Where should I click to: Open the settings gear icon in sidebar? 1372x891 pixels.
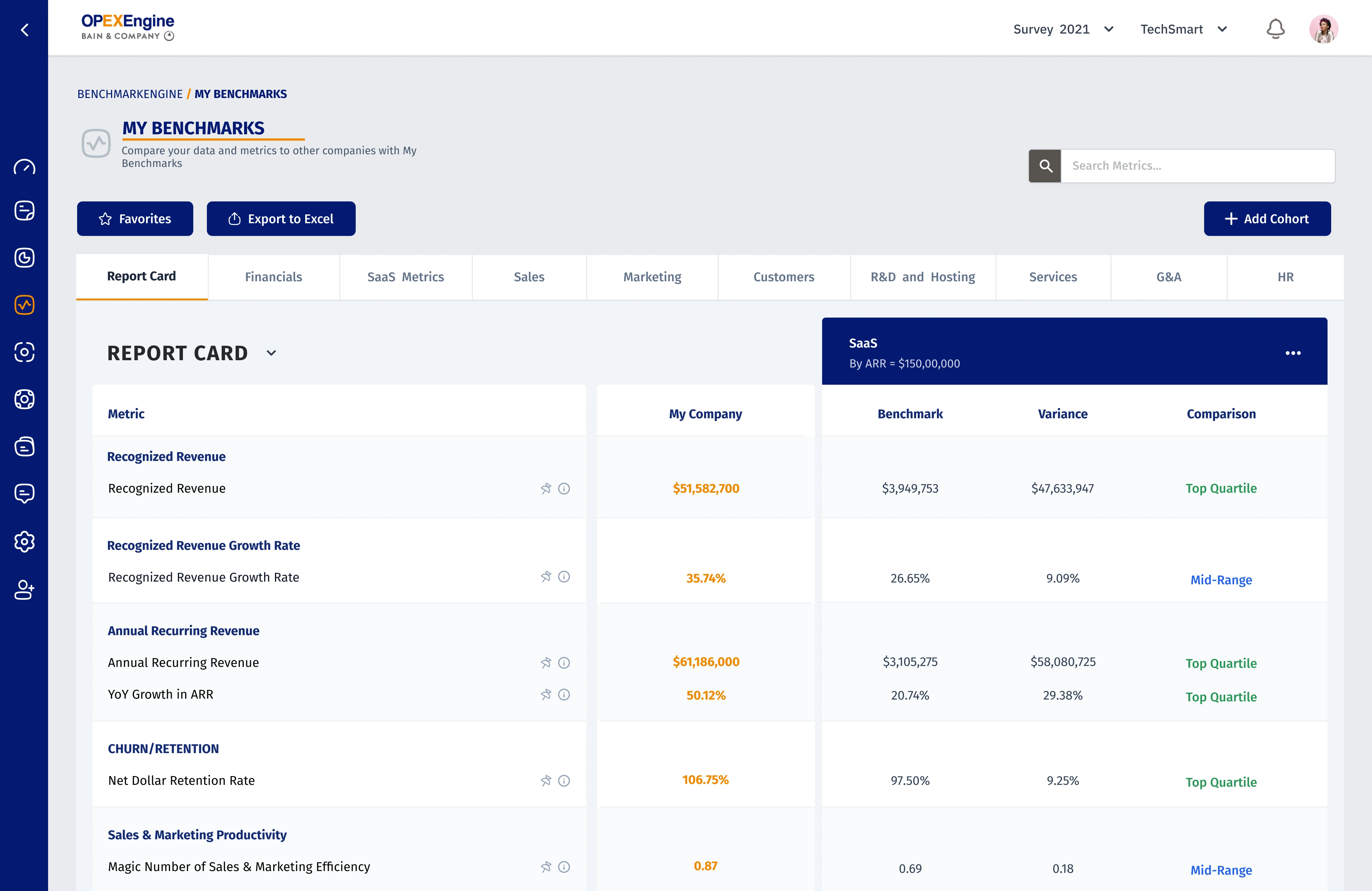[x=24, y=541]
